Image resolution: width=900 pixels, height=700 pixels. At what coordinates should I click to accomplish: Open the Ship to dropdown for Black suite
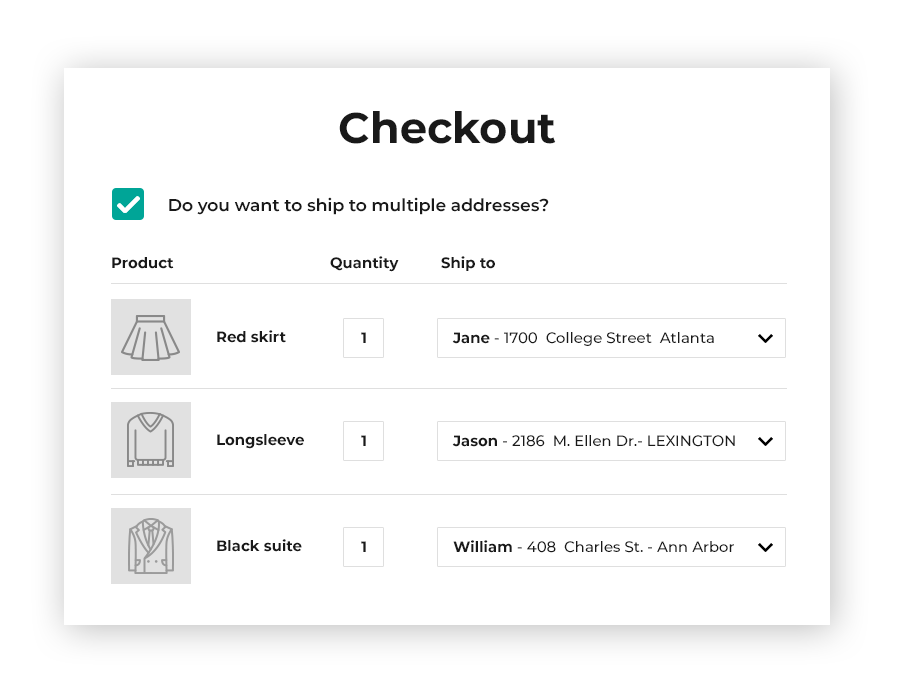(x=600, y=547)
